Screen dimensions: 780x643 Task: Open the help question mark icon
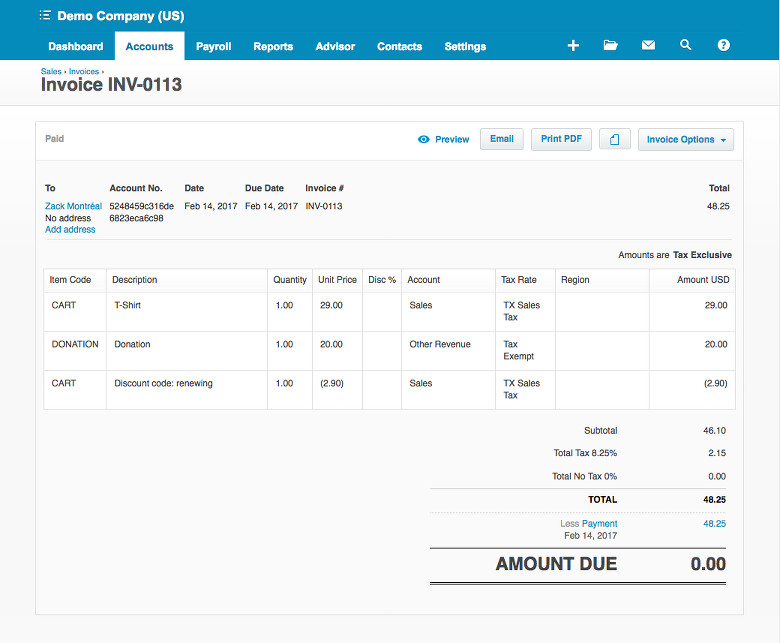(x=723, y=46)
